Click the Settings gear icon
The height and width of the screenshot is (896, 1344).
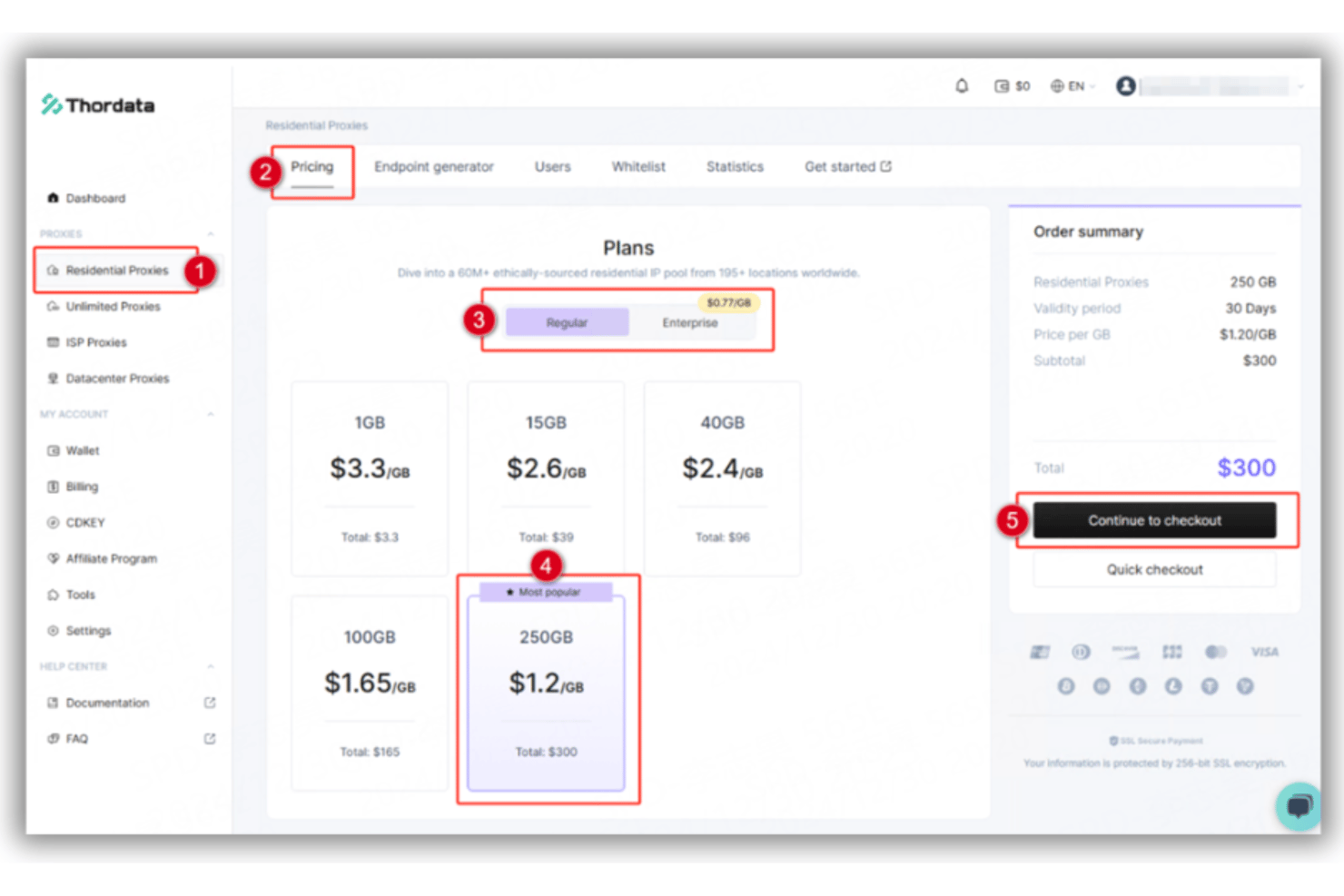point(53,631)
